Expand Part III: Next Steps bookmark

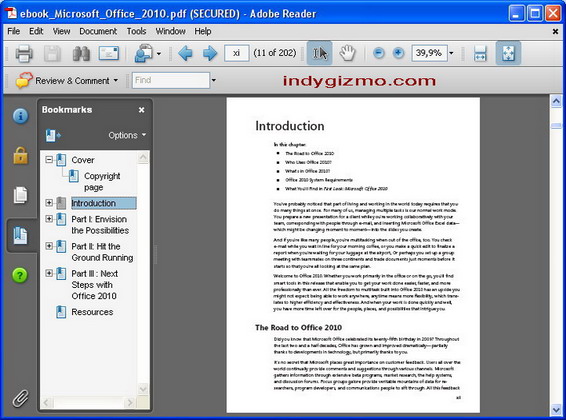(49, 273)
